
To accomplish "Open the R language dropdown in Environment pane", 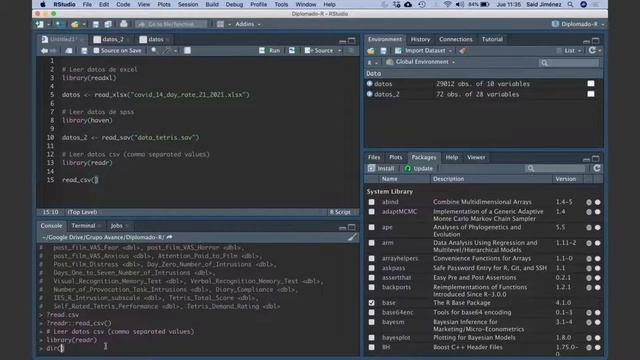I will pos(372,62).
